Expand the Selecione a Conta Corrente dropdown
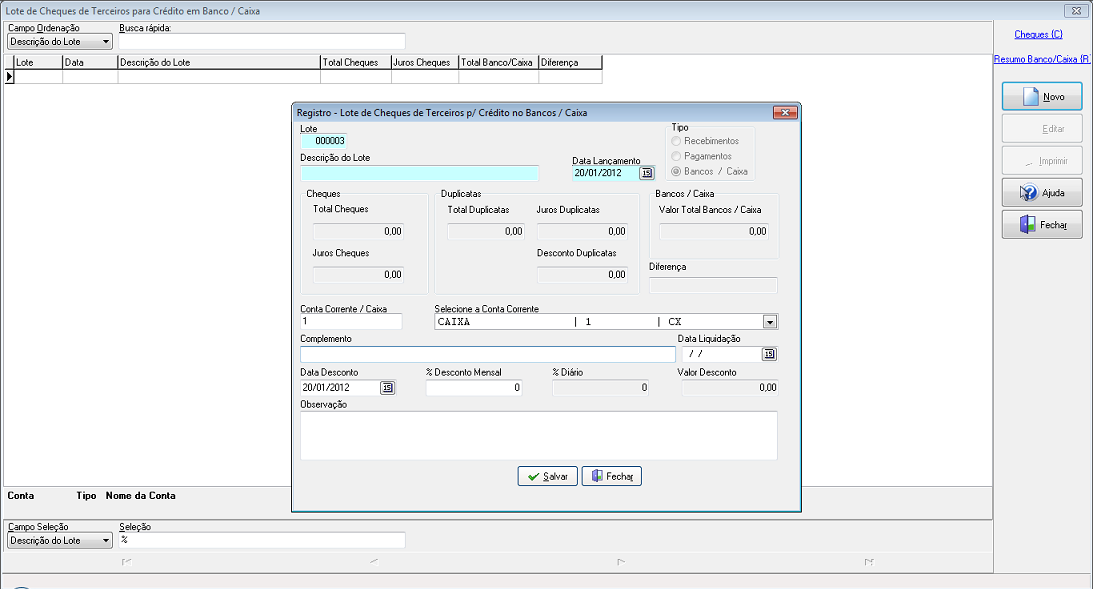Viewport: 1093px width, 589px height. tap(770, 322)
